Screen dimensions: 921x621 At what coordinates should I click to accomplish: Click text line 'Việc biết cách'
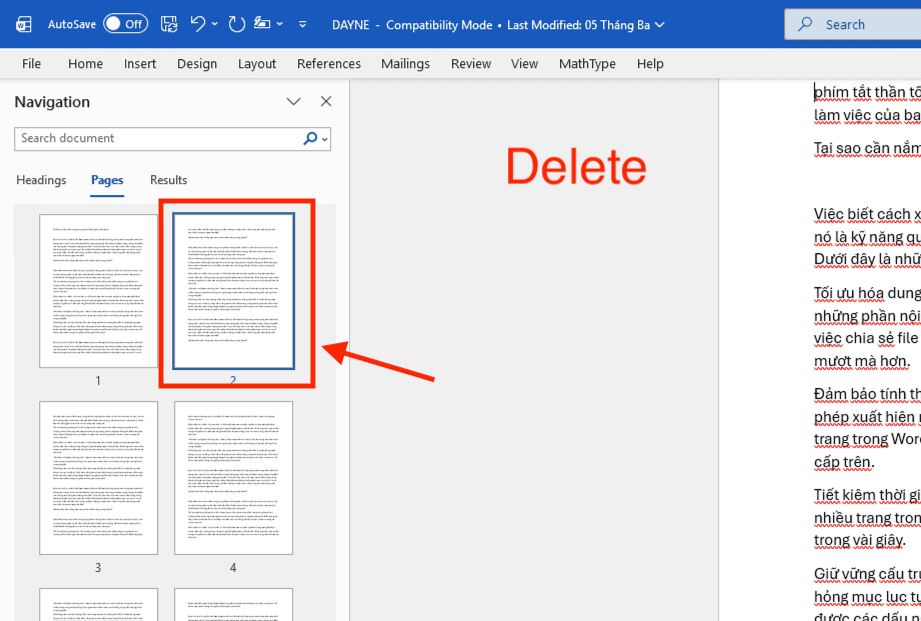[867, 214]
